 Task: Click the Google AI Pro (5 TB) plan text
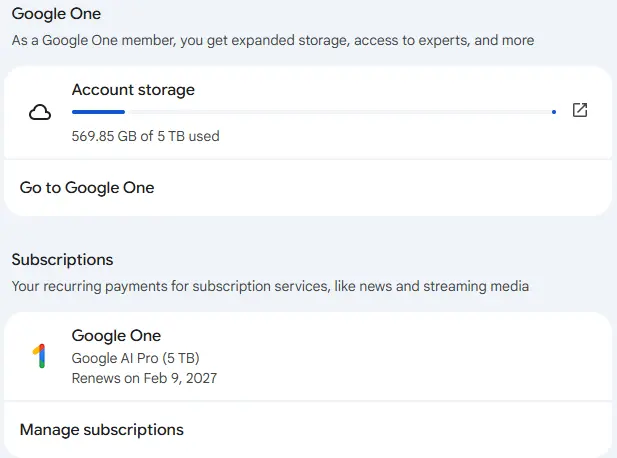pos(135,358)
